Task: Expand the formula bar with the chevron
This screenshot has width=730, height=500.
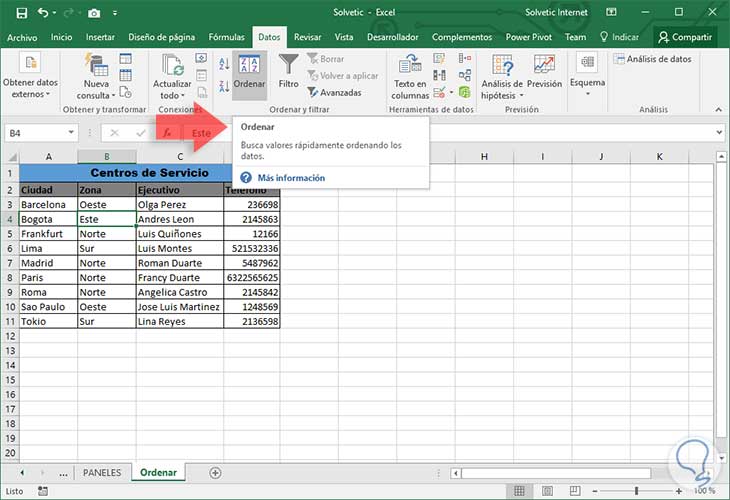Action: 719,133
